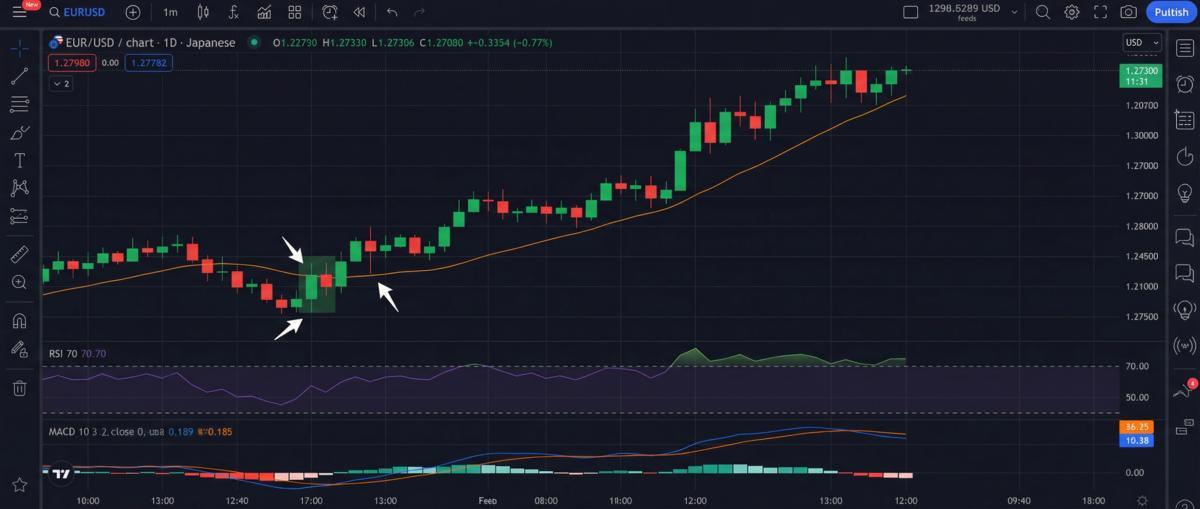Add symbol with plus circle button
The width and height of the screenshot is (1200, 509).
[x=133, y=12]
